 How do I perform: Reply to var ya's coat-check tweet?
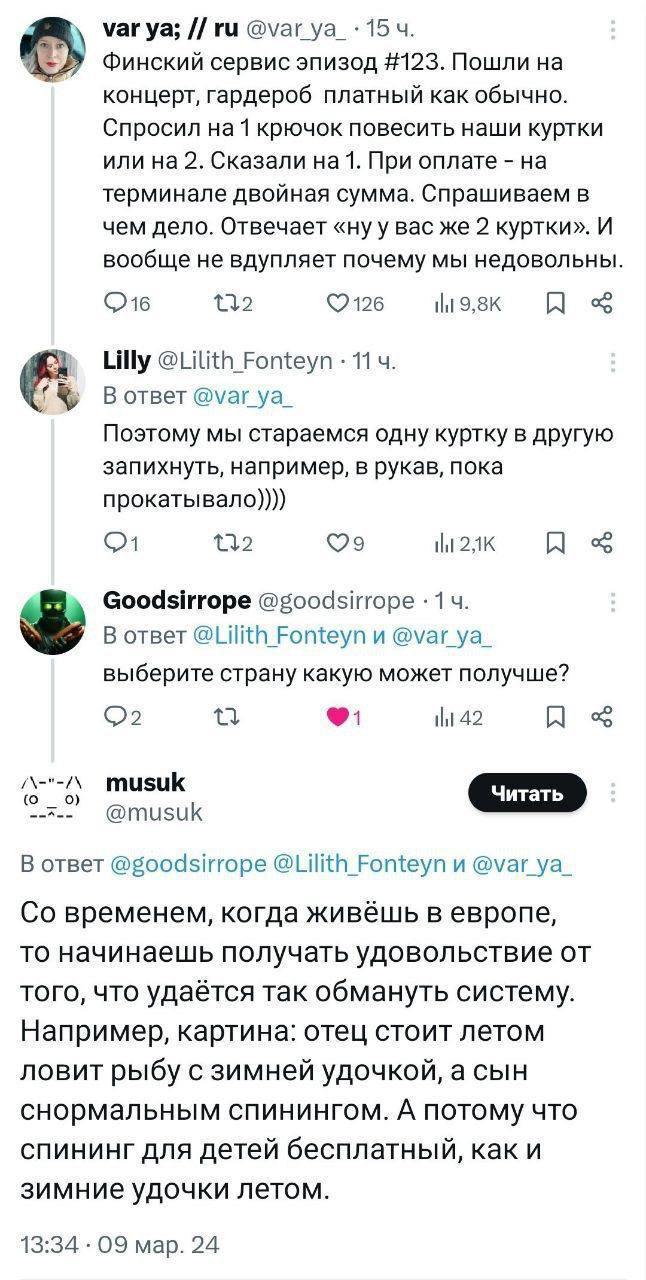[116, 304]
